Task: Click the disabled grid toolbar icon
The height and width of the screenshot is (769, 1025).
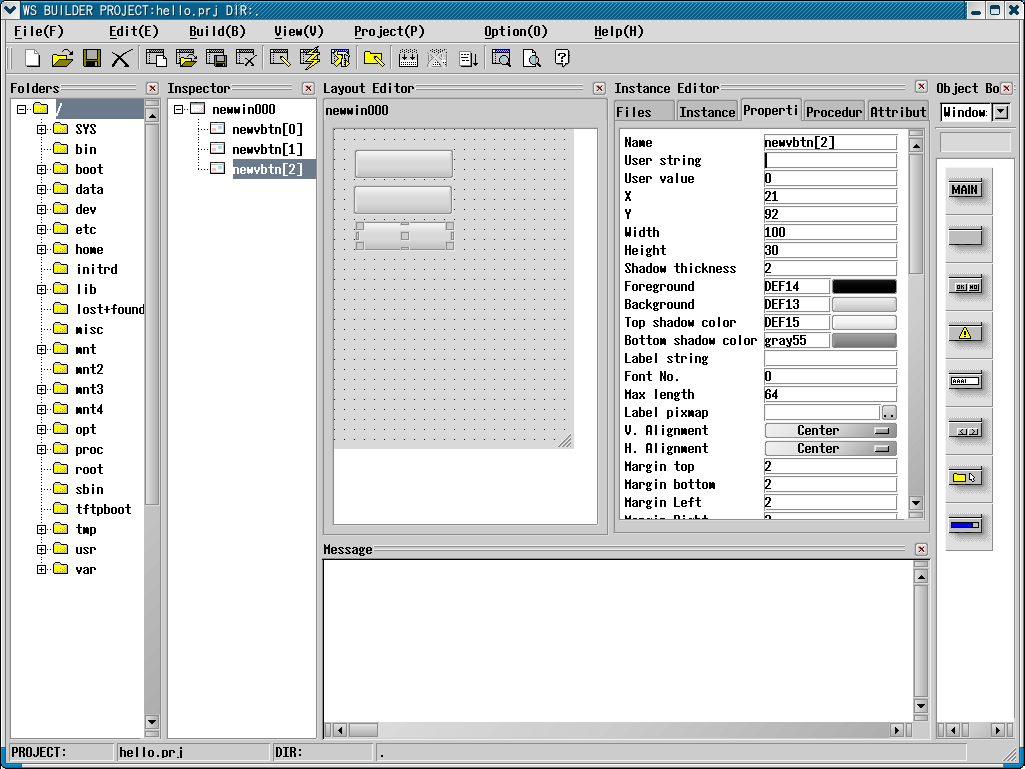Action: point(437,58)
